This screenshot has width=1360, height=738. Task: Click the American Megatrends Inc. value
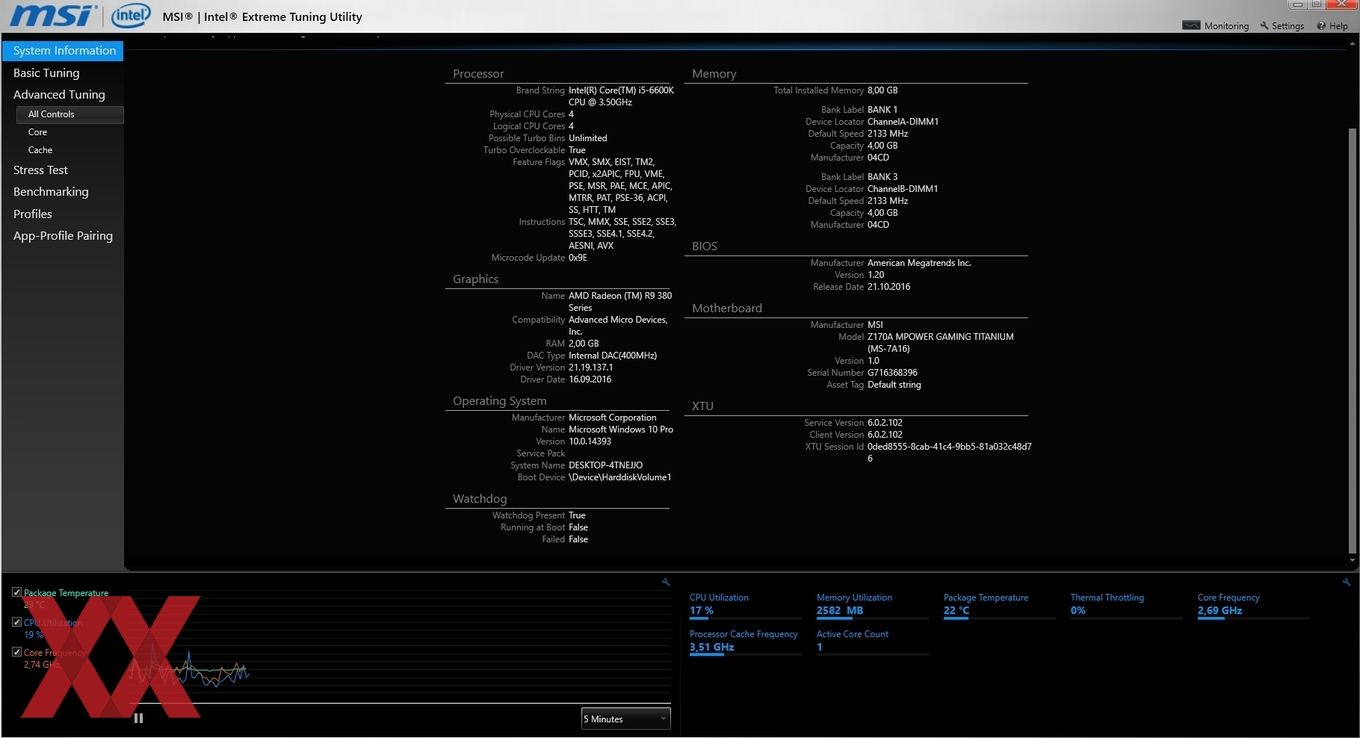(x=919, y=263)
